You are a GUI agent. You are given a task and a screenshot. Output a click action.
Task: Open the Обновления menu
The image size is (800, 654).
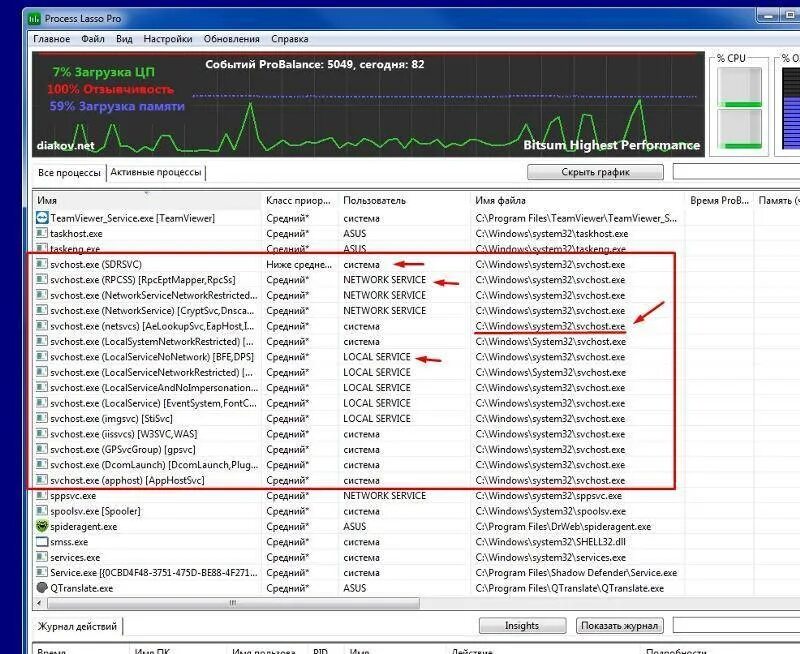pyautogui.click(x=232, y=39)
